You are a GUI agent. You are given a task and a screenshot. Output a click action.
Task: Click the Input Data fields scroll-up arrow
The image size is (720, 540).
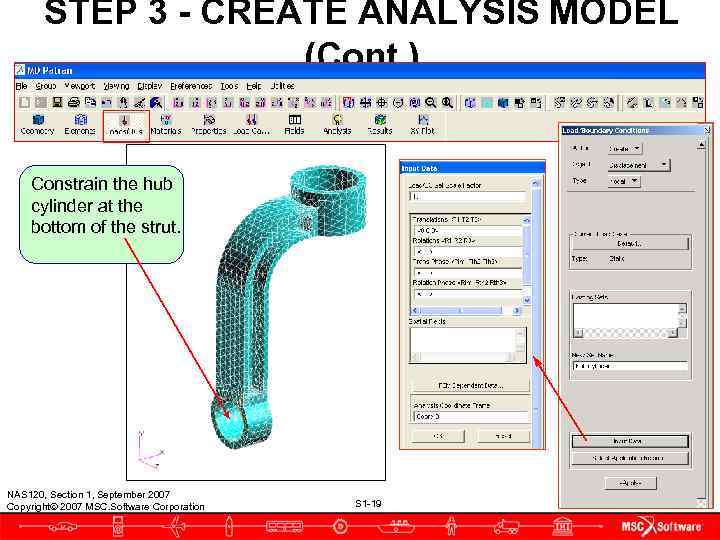click(x=527, y=220)
